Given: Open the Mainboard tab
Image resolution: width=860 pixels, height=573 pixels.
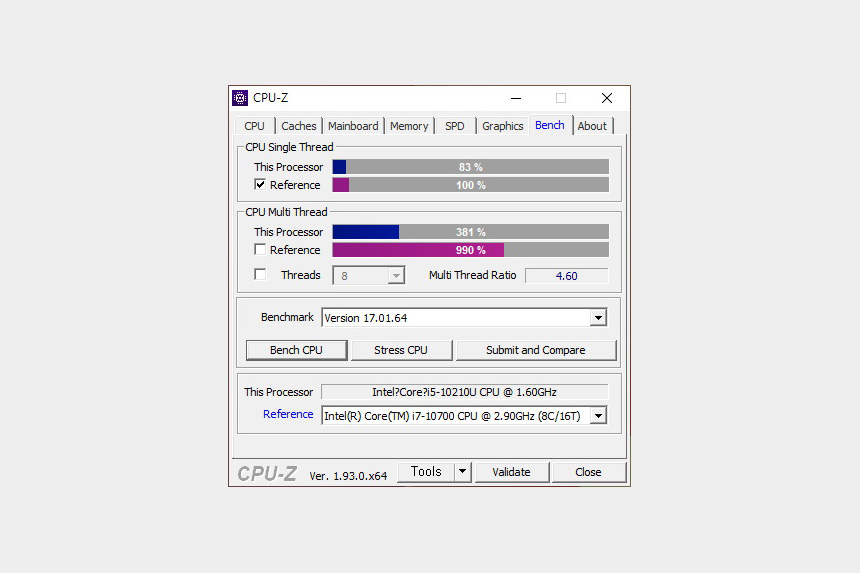Looking at the screenshot, I should point(353,126).
